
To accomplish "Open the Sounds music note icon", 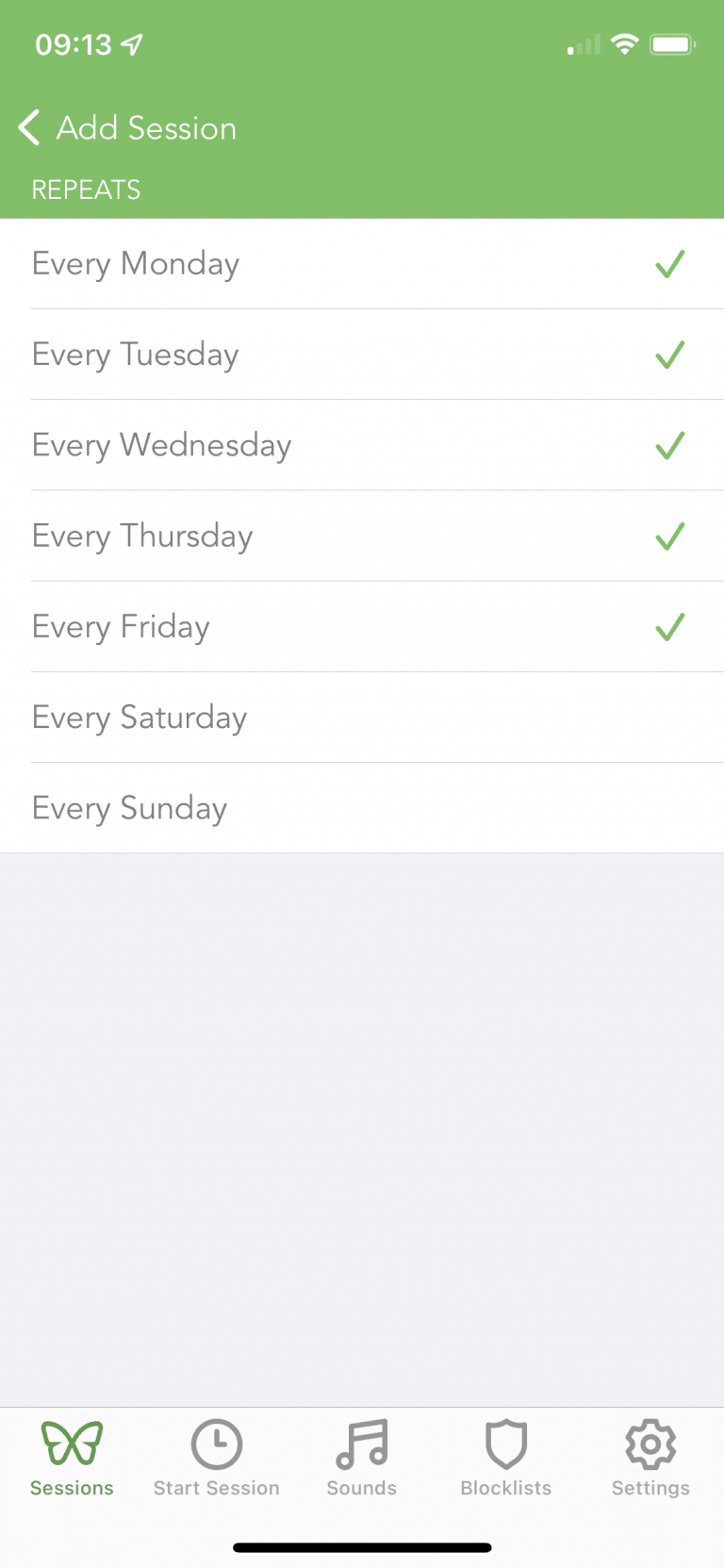I will (x=362, y=1444).
